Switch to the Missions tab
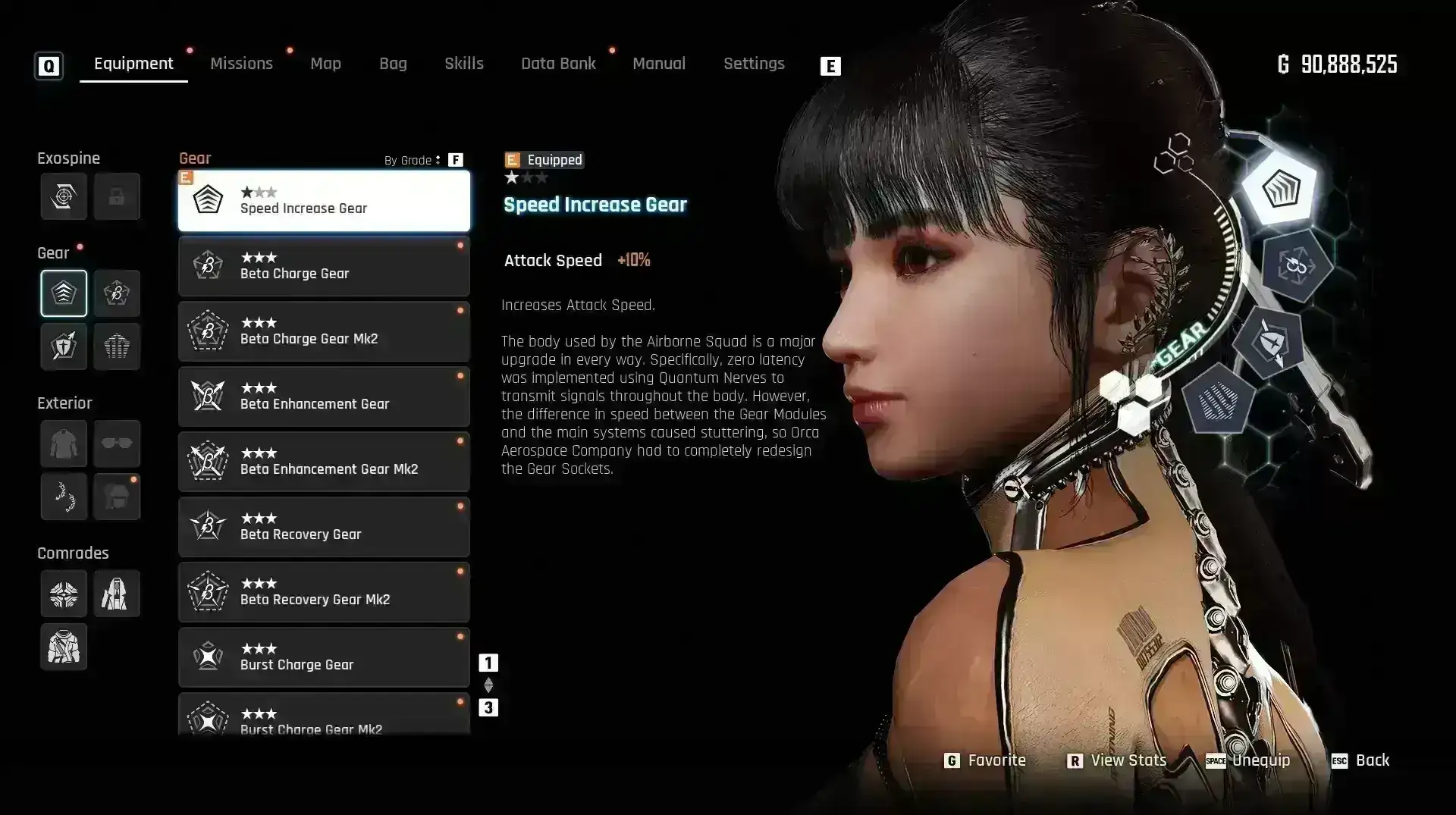Screen dimensions: 1456x815 [241, 64]
